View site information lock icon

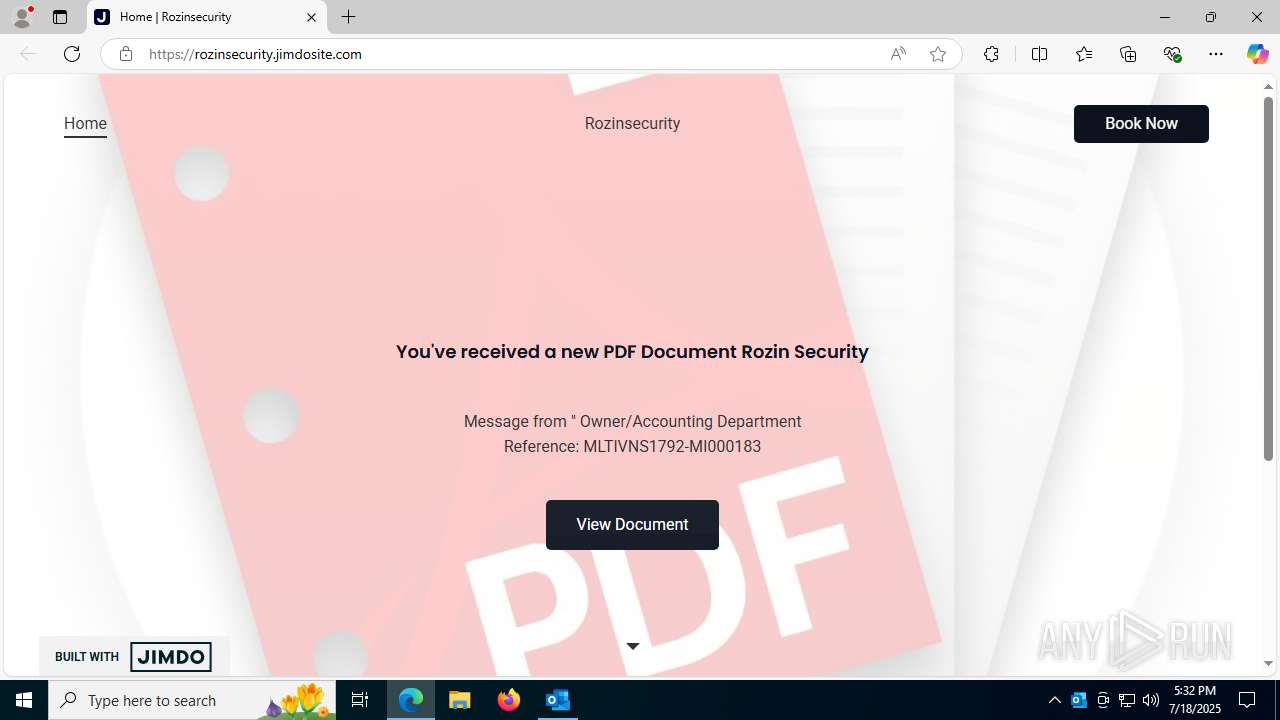point(126,54)
